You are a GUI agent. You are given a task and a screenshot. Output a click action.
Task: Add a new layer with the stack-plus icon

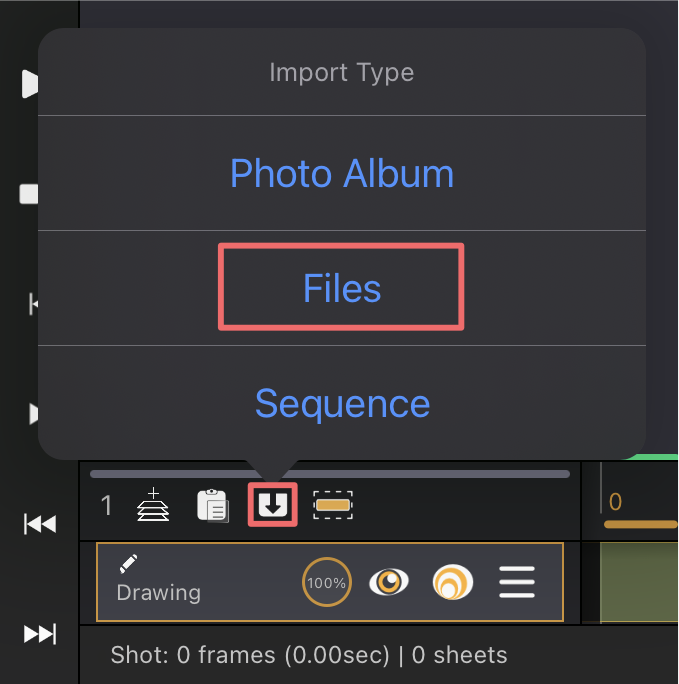point(153,505)
